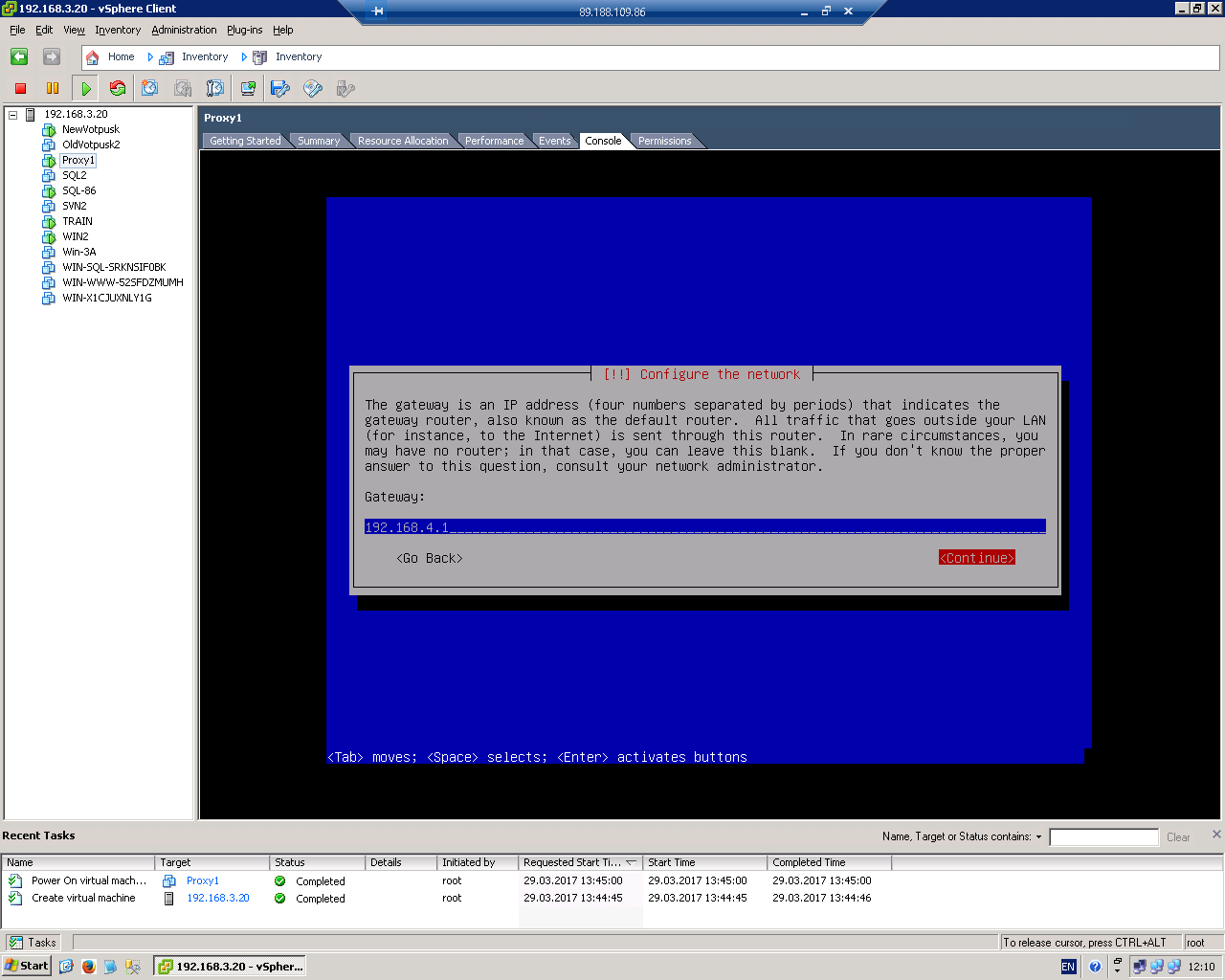Launch virtual machine console in new window
This screenshot has width=1225, height=980.
248,88
